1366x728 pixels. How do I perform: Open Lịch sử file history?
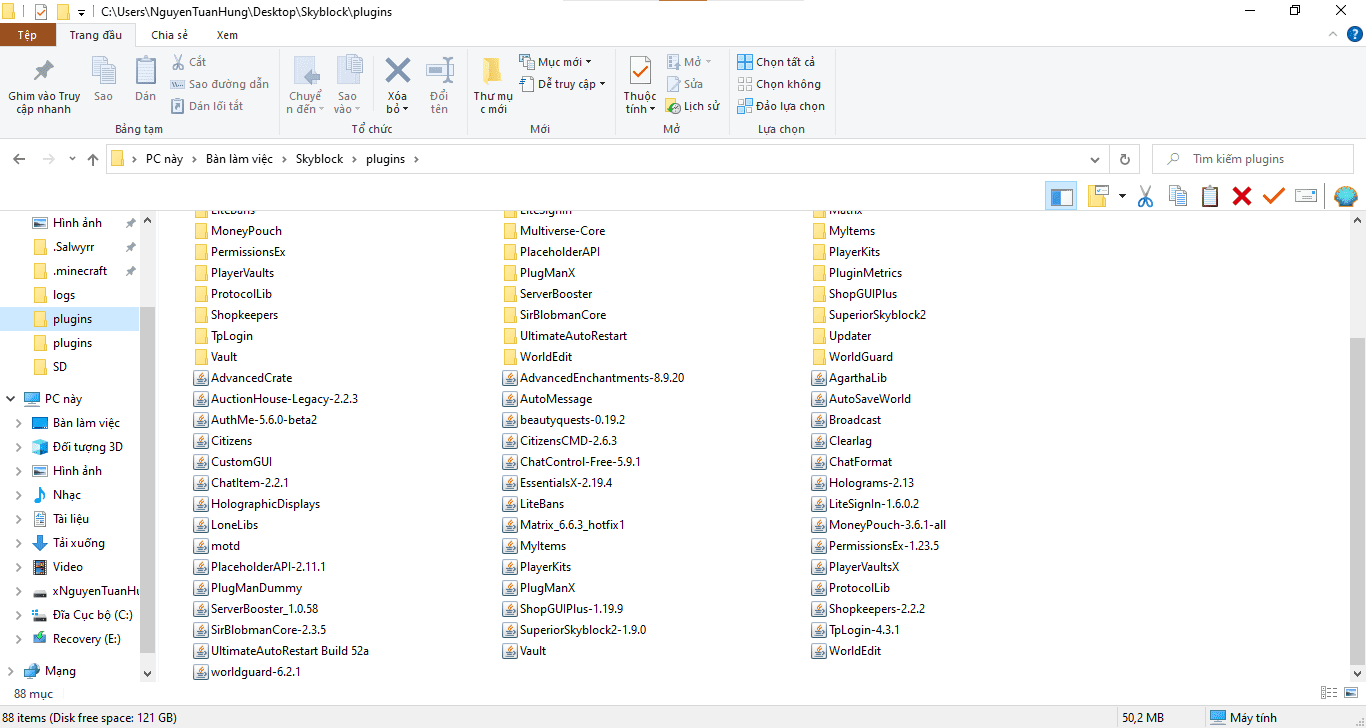(693, 106)
